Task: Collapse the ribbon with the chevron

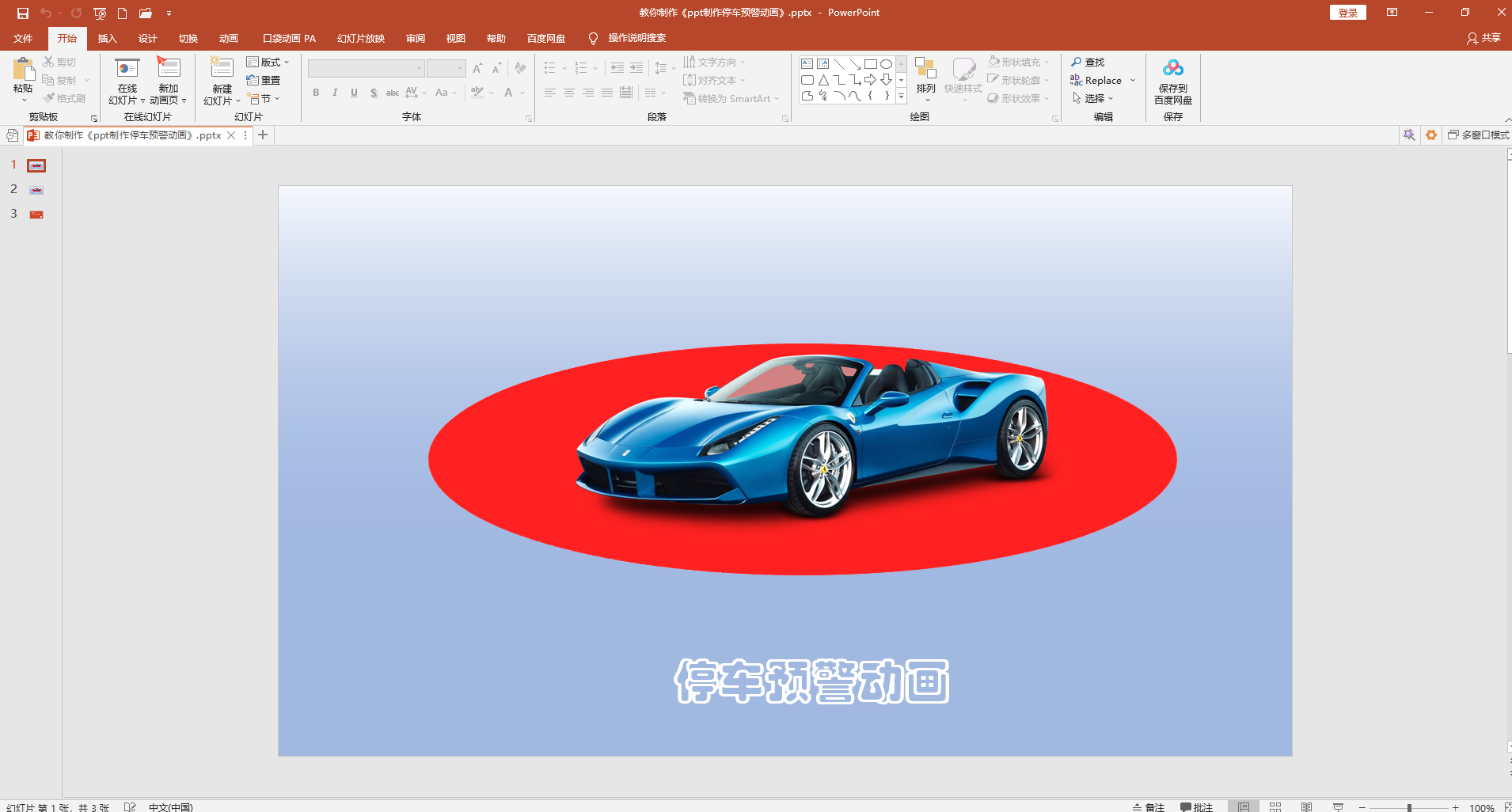Action: pyautogui.click(x=1507, y=120)
